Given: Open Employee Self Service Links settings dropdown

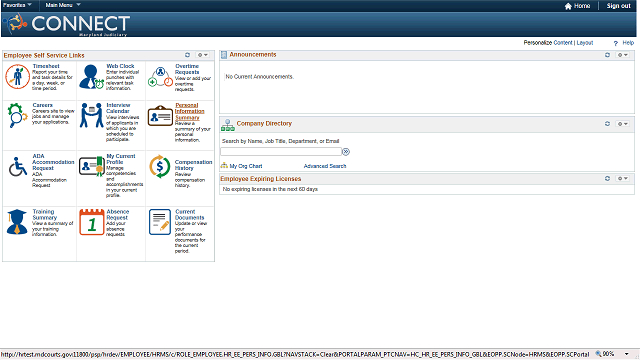Looking at the screenshot, I should pyautogui.click(x=203, y=55).
